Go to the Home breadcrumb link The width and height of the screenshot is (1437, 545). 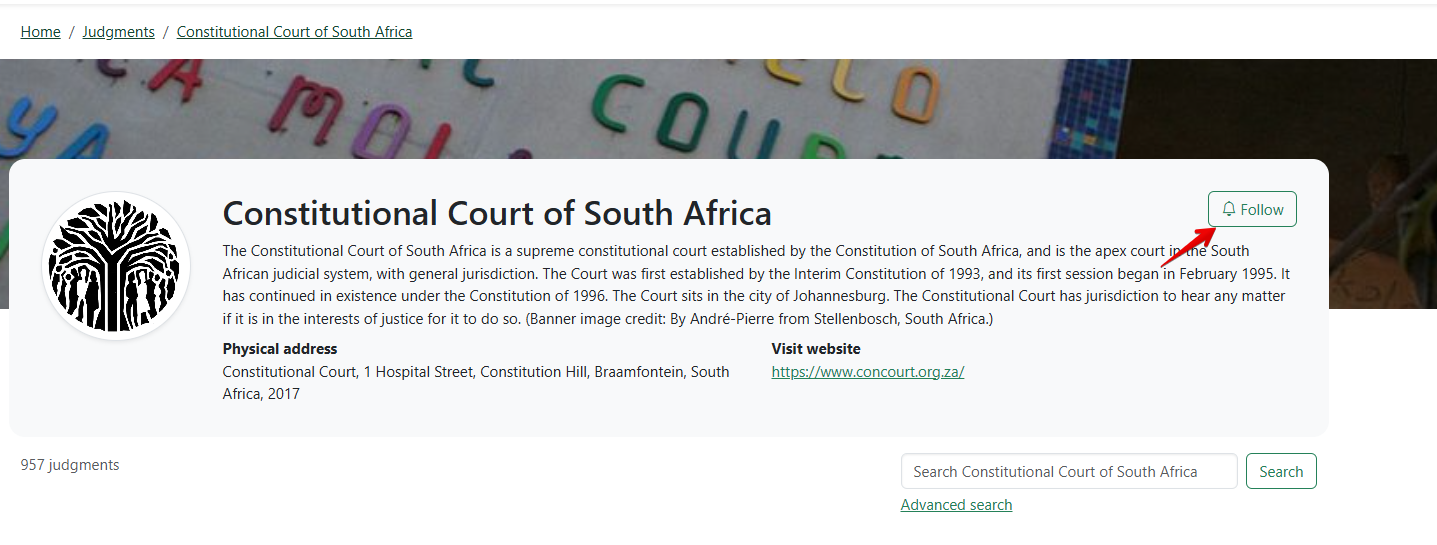click(x=40, y=32)
